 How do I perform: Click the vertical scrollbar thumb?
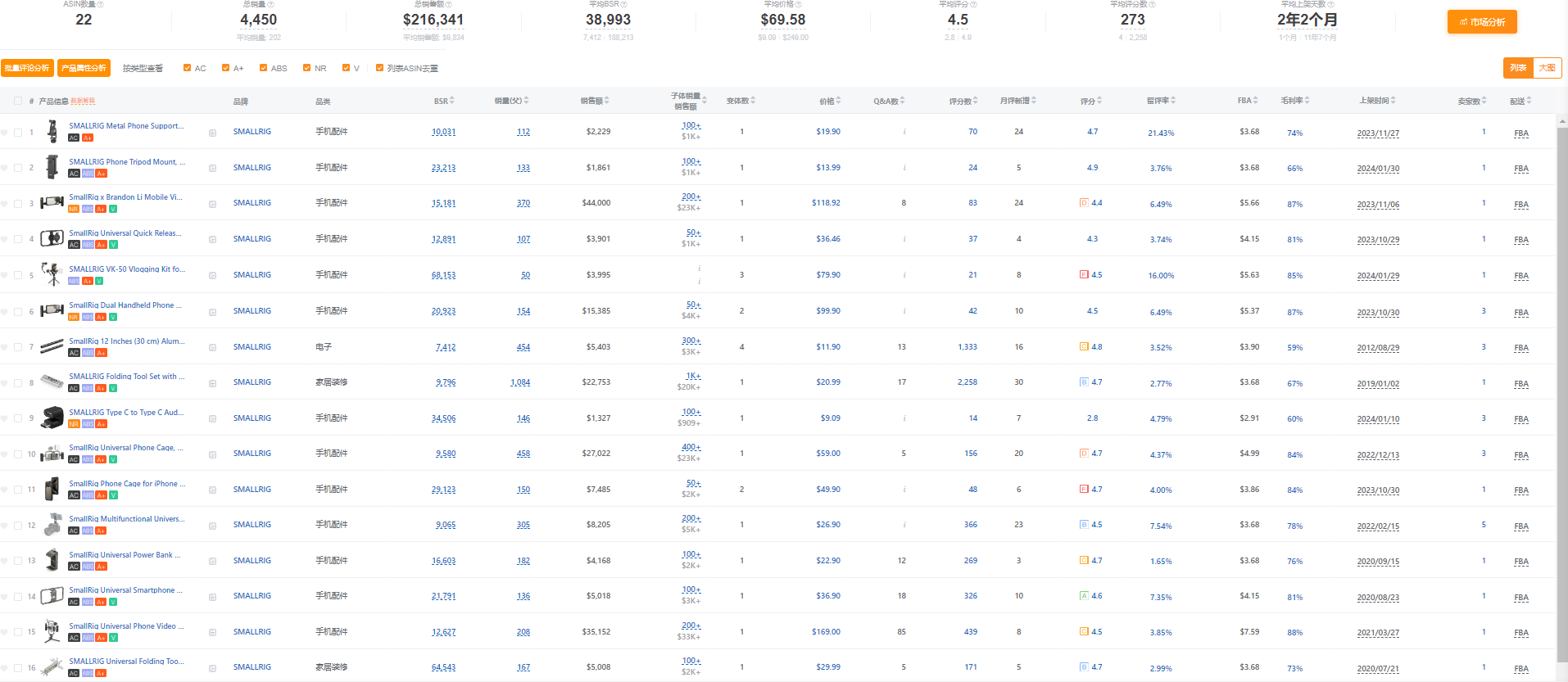click(1562, 393)
